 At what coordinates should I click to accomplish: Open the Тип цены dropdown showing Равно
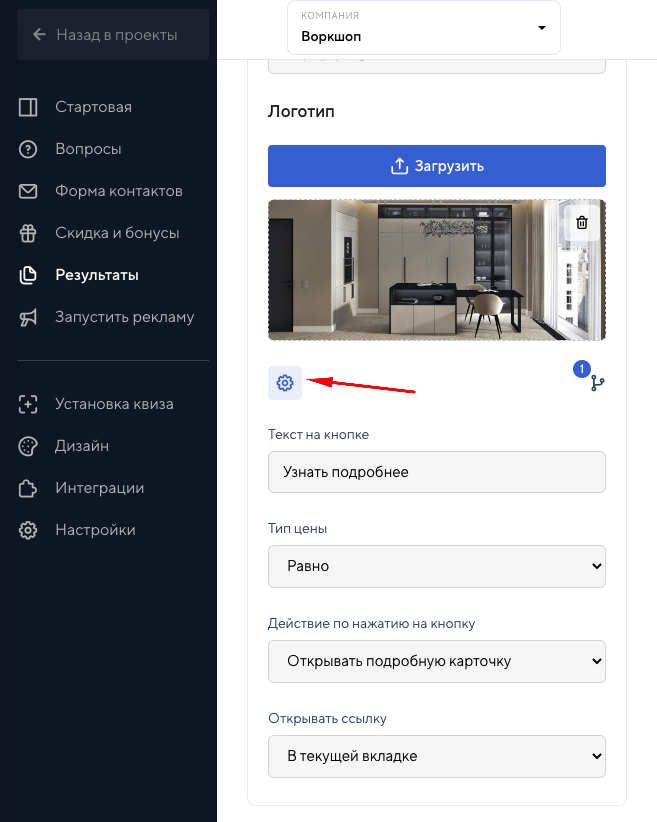tap(437, 566)
